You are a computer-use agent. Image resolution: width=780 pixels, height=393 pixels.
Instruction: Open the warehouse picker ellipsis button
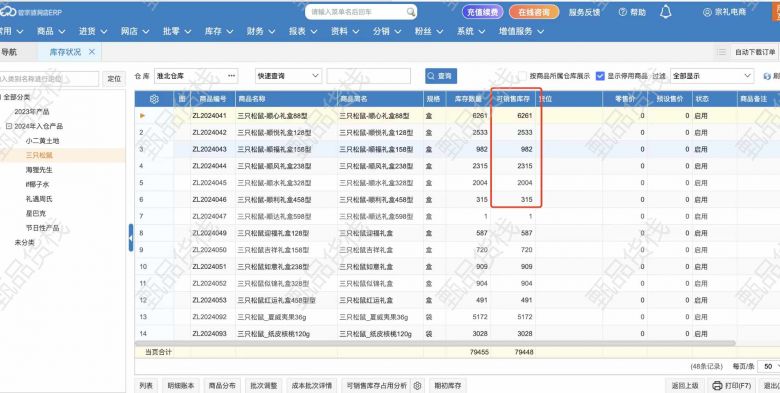pos(231,76)
